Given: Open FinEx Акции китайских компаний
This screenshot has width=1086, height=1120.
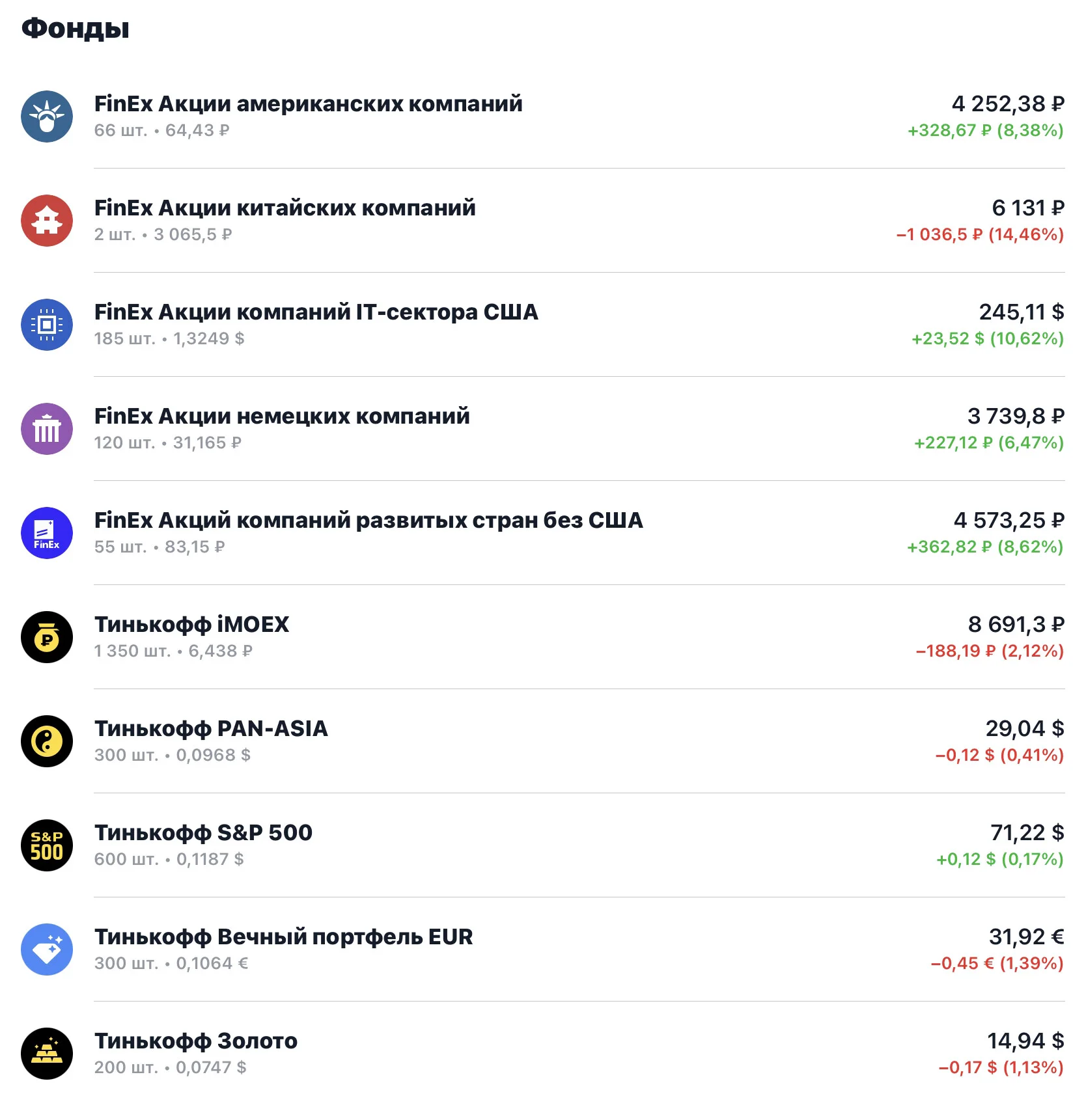Looking at the screenshot, I should [x=543, y=221].
